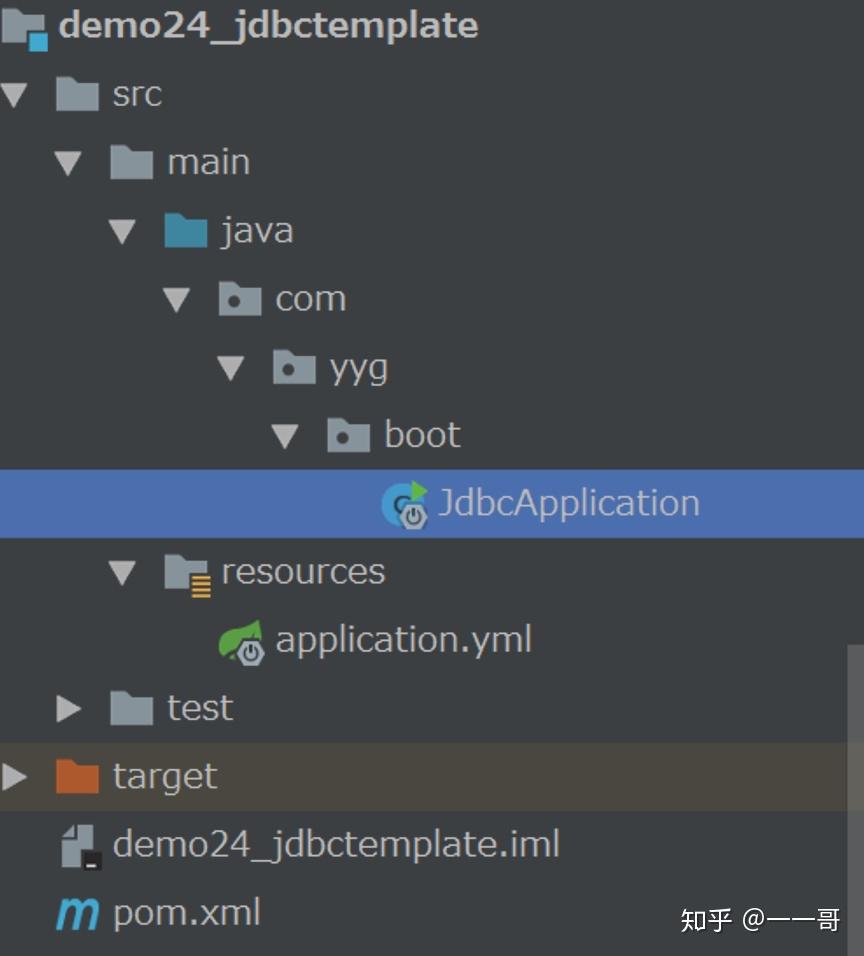Select the yyg package
Screen dimensions: 864x956
tap(362, 366)
